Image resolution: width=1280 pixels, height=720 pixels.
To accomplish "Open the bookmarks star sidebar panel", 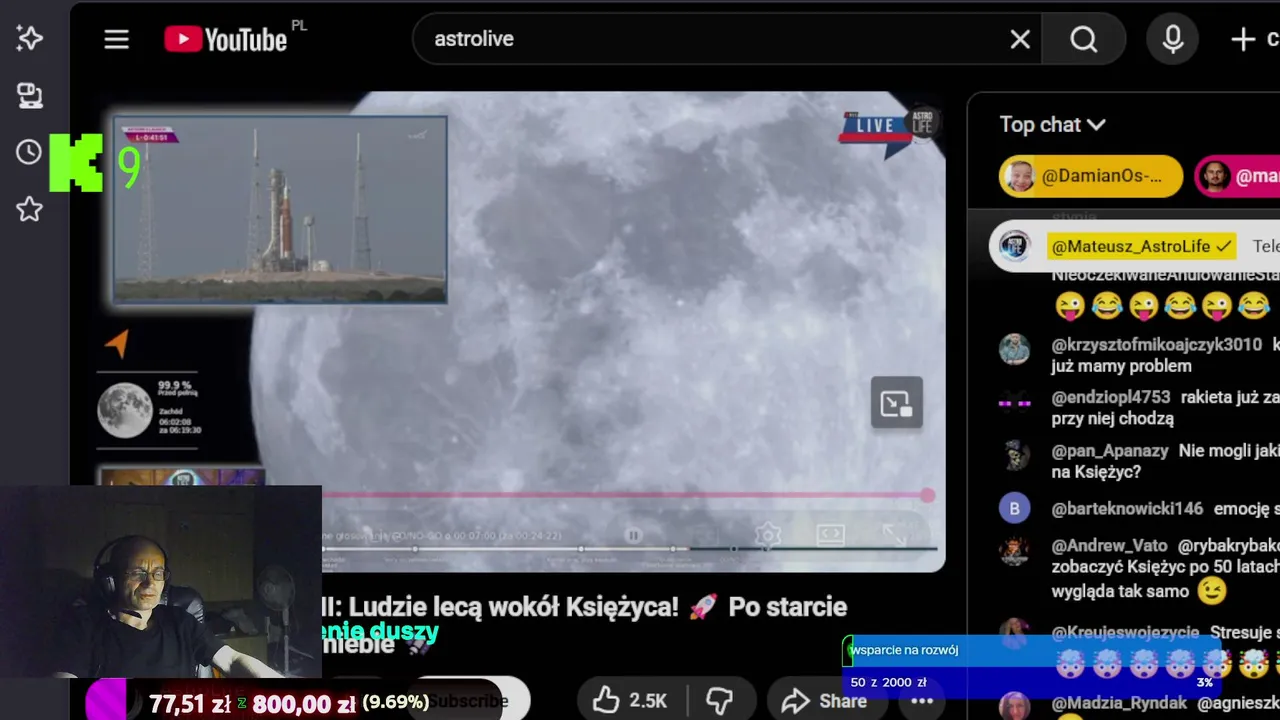I will click(29, 209).
